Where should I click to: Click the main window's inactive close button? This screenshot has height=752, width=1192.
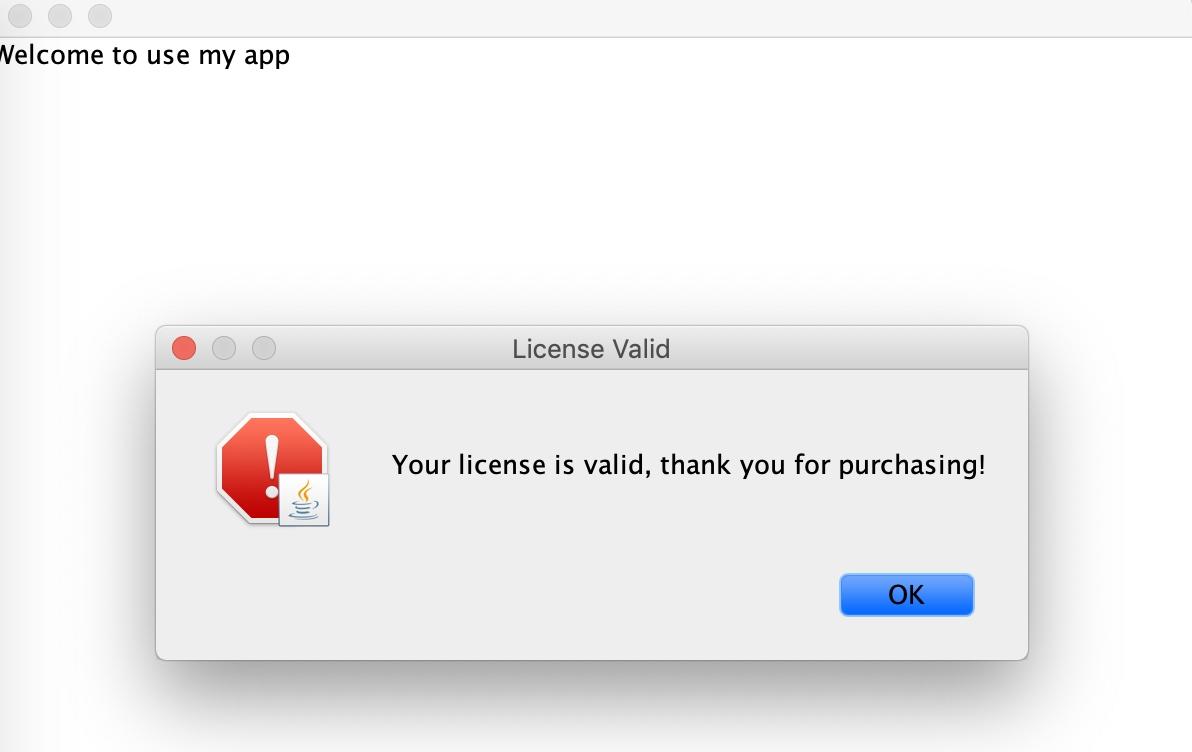(20, 15)
